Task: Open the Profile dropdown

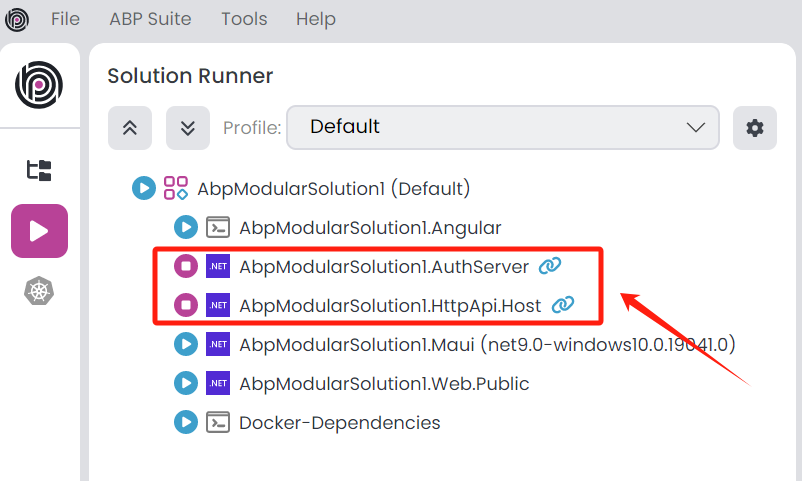Action: pos(502,128)
